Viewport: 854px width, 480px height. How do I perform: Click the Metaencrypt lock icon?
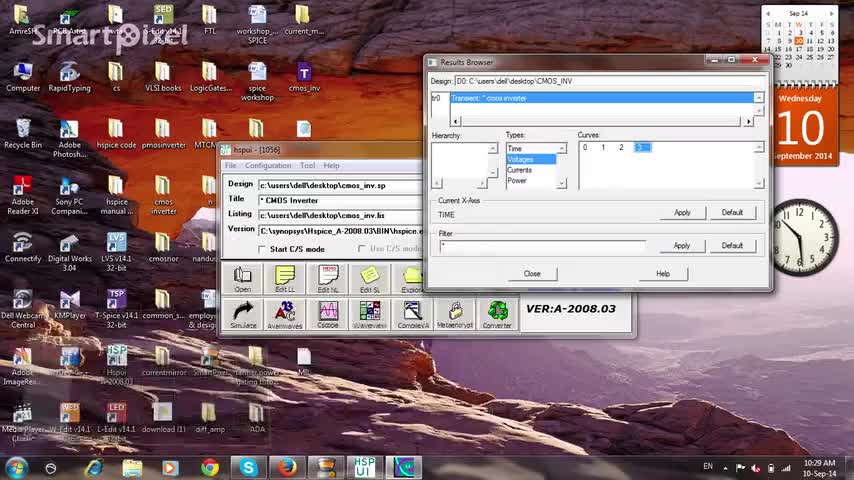[455, 314]
